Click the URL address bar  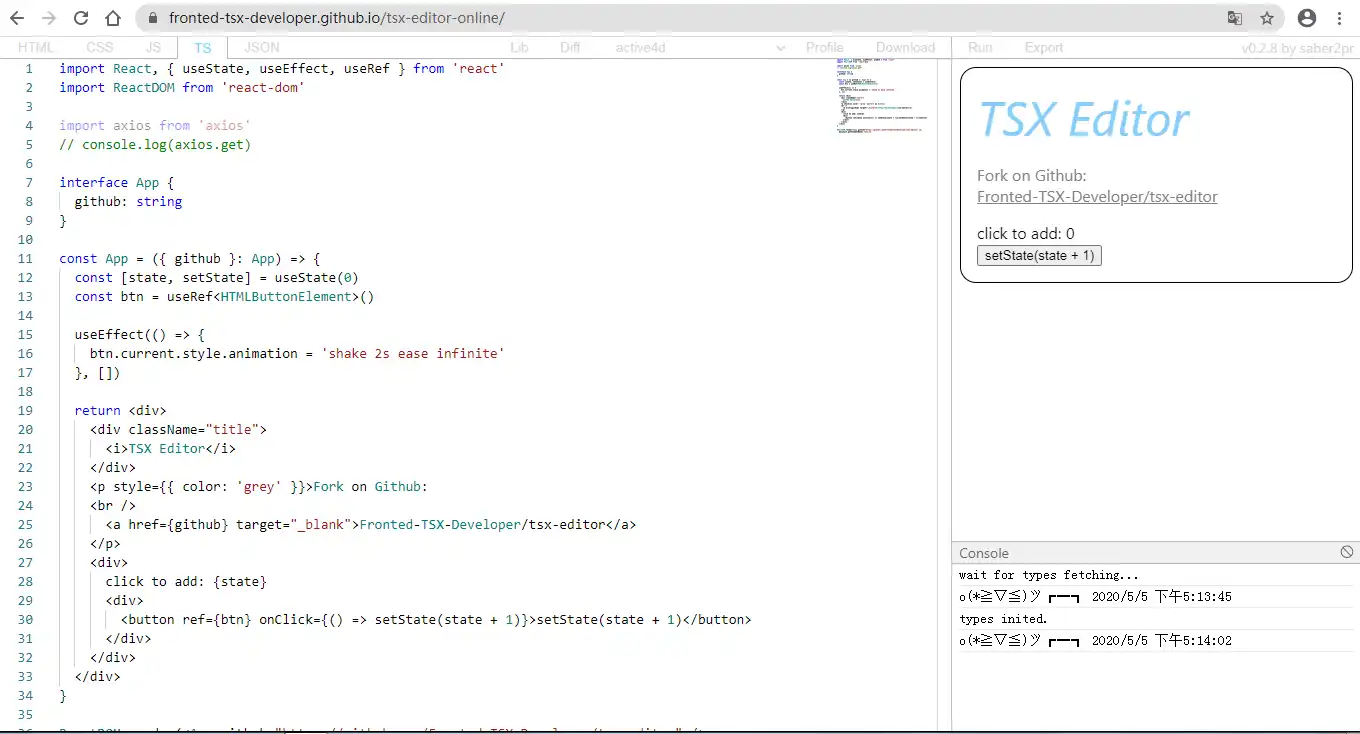680,18
